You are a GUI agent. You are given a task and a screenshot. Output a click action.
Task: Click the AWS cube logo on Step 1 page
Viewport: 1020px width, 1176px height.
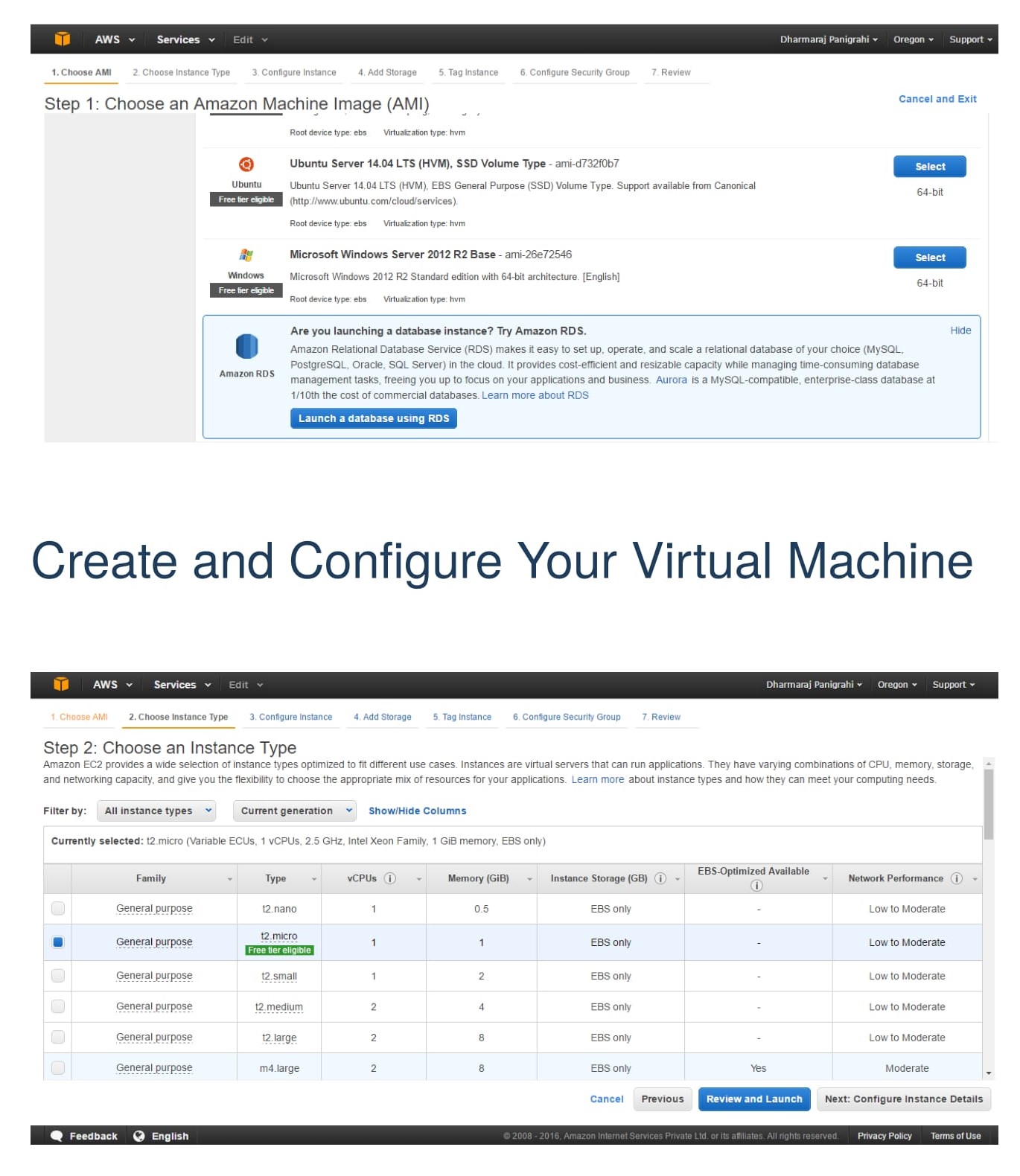point(63,39)
